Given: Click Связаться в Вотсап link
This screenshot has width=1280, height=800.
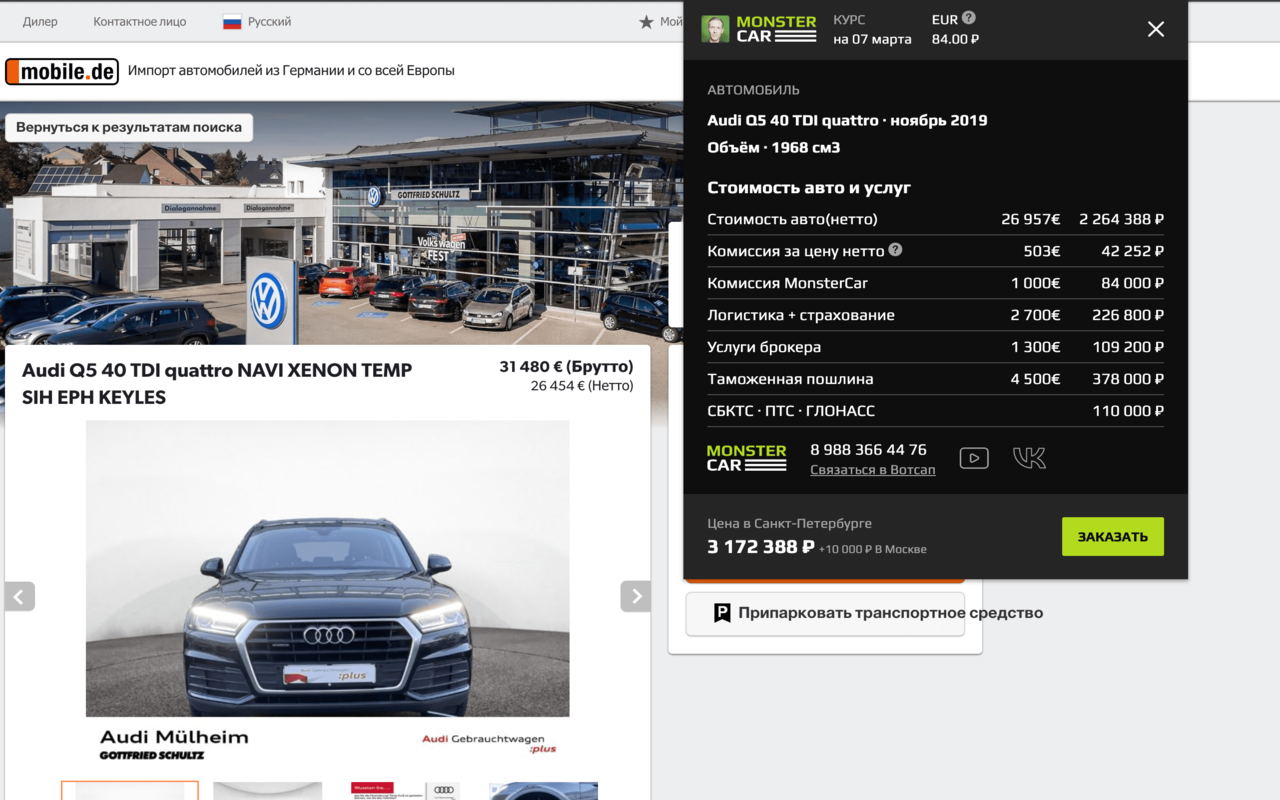Looking at the screenshot, I should pyautogui.click(x=872, y=470).
